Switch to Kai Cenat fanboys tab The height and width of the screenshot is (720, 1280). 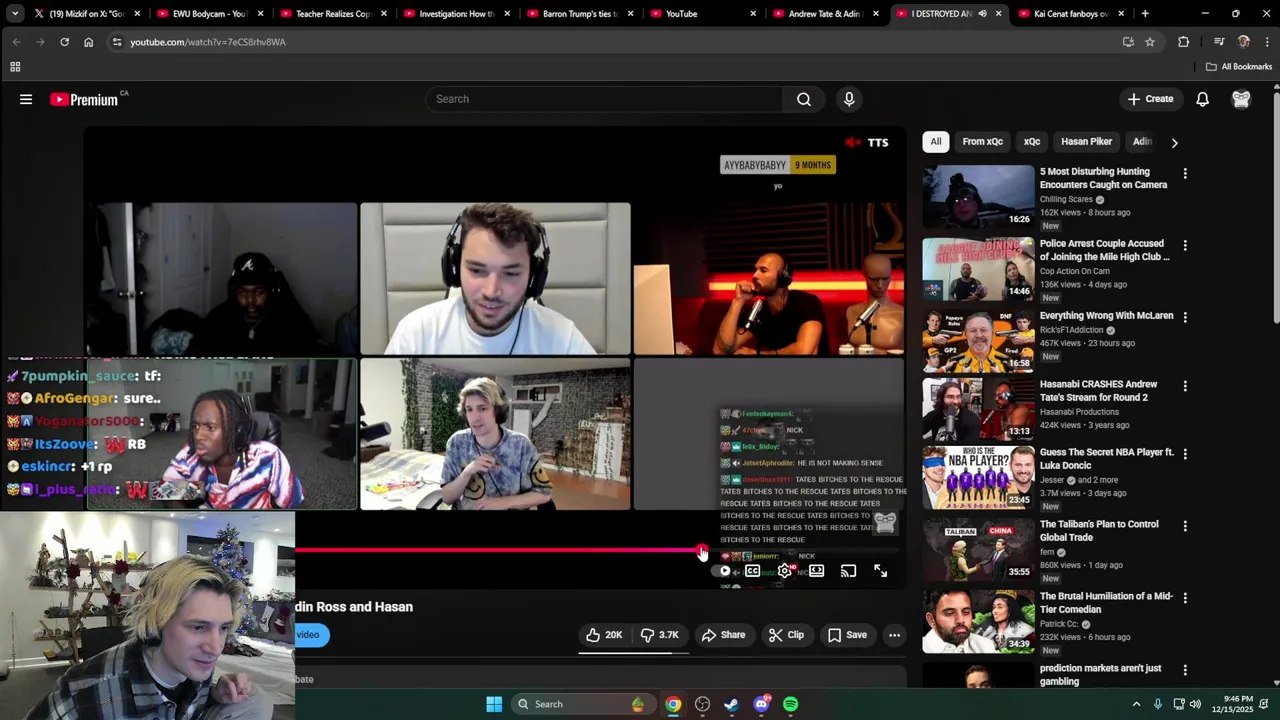click(x=1069, y=14)
